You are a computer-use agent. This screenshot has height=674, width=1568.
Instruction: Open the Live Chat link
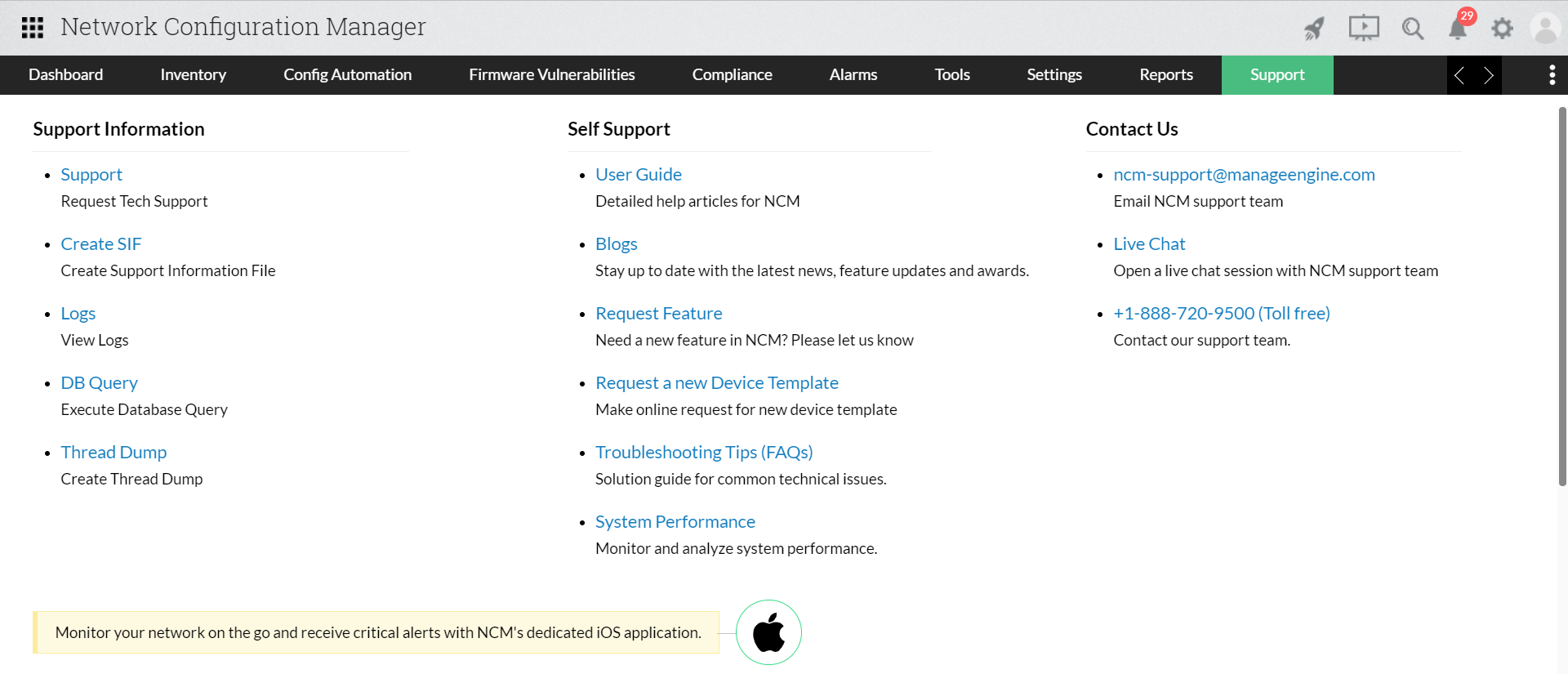click(x=1149, y=244)
